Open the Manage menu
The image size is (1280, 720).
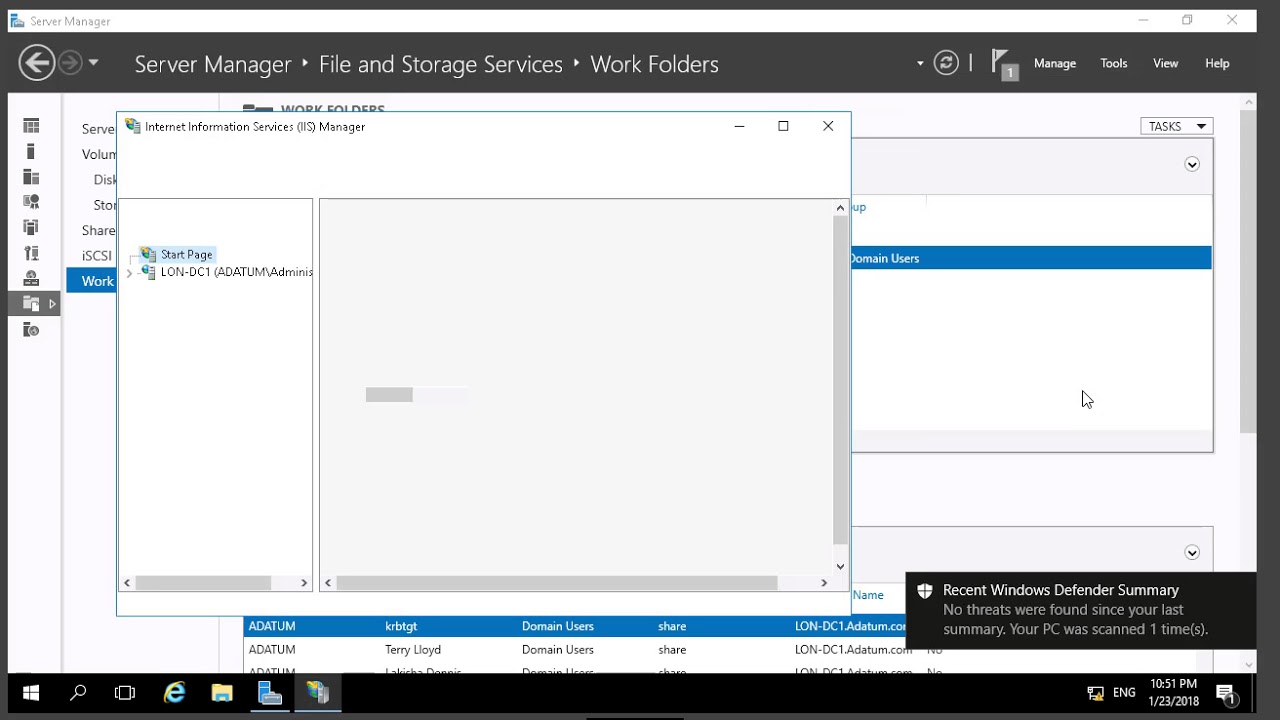coord(1055,63)
